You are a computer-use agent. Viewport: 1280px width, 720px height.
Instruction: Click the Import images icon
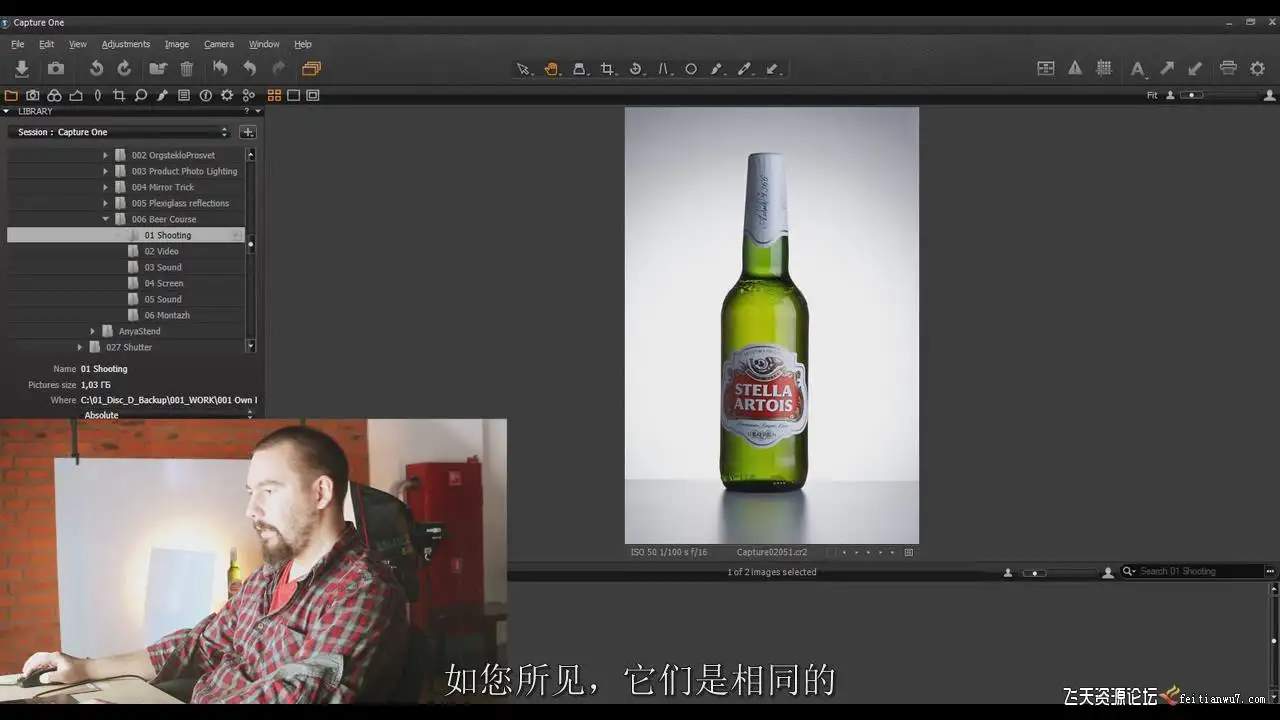21,68
